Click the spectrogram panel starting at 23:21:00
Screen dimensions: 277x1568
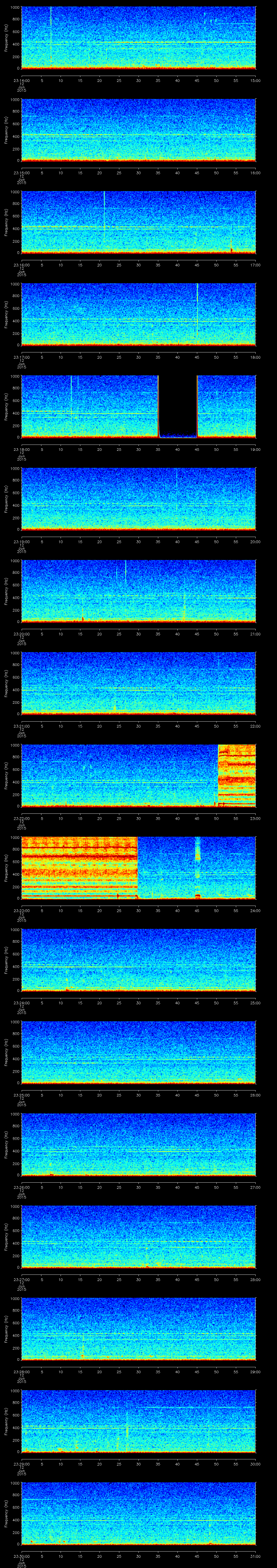point(138,683)
